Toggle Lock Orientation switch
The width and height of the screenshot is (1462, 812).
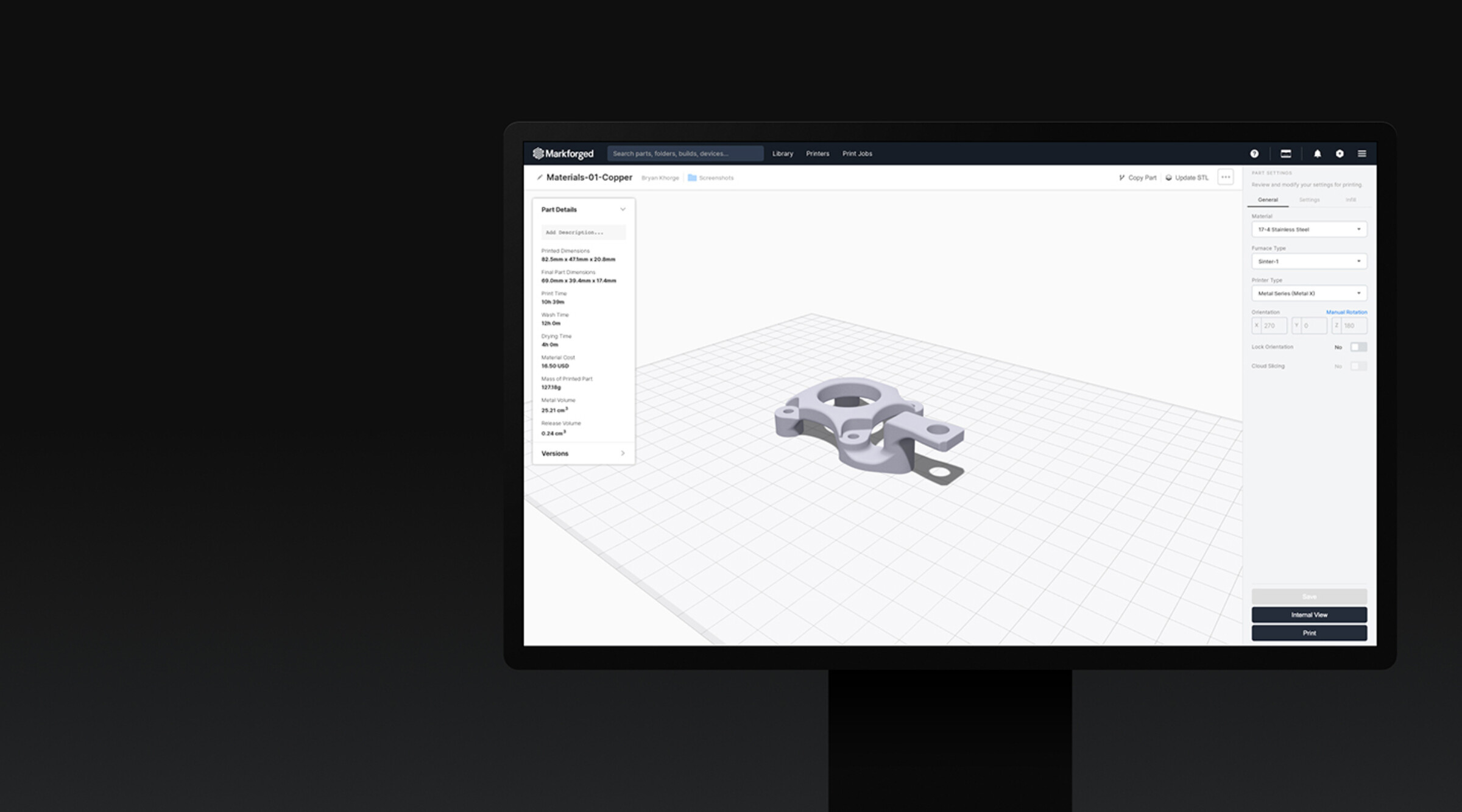click(x=1359, y=346)
